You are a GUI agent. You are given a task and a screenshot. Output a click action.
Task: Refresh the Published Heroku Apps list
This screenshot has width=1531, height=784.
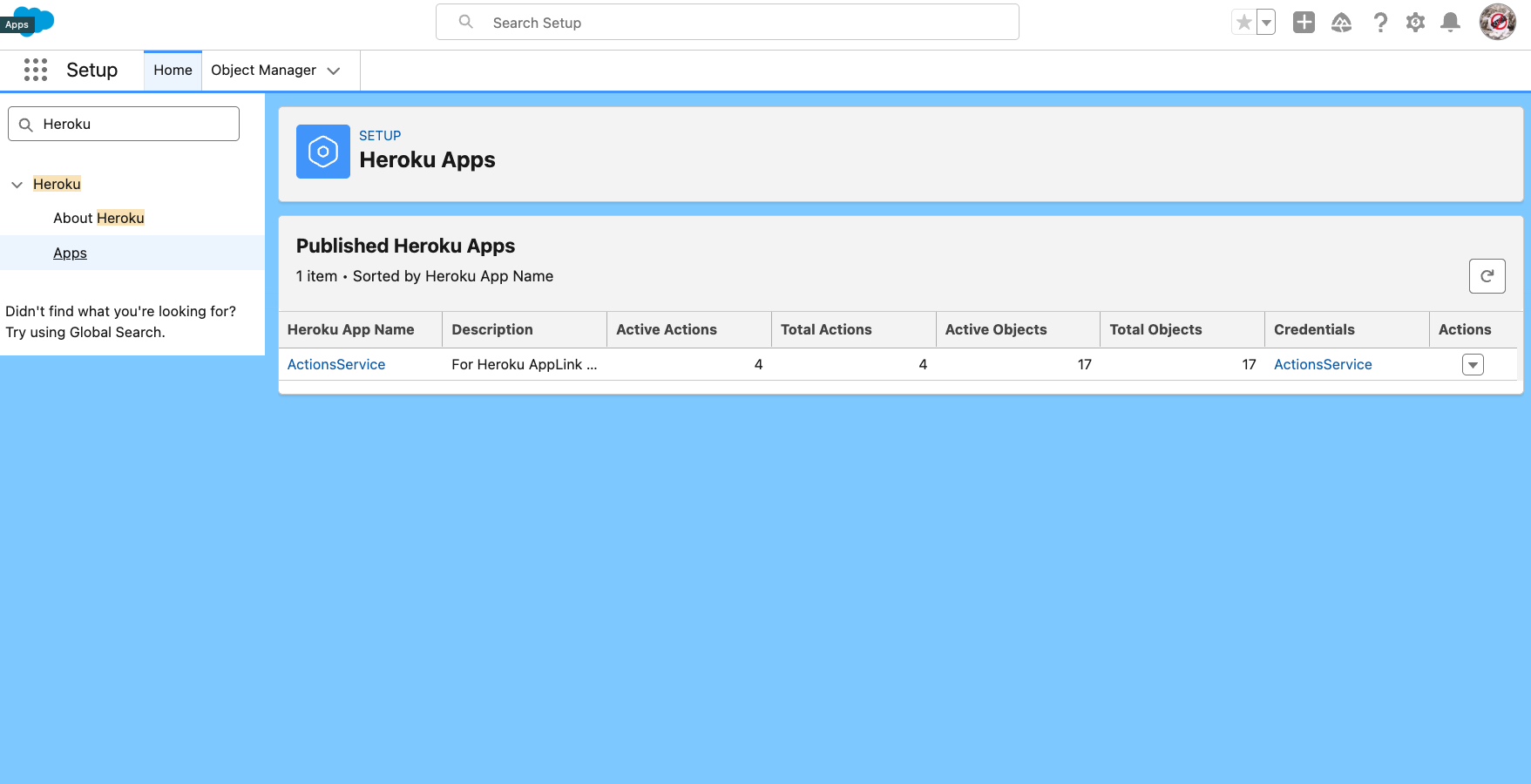(1487, 276)
